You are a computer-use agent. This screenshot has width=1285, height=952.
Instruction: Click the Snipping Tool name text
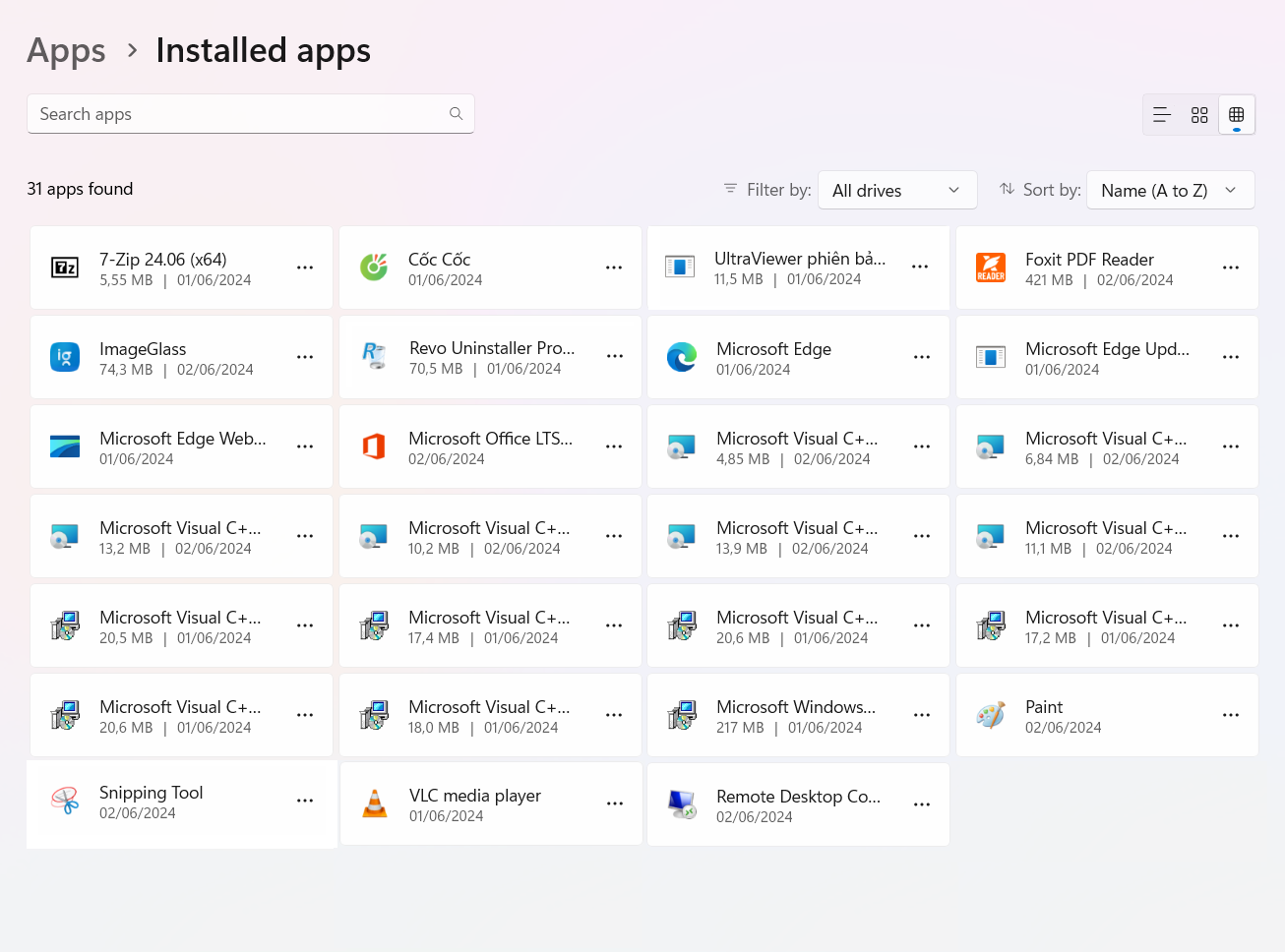coord(151,793)
